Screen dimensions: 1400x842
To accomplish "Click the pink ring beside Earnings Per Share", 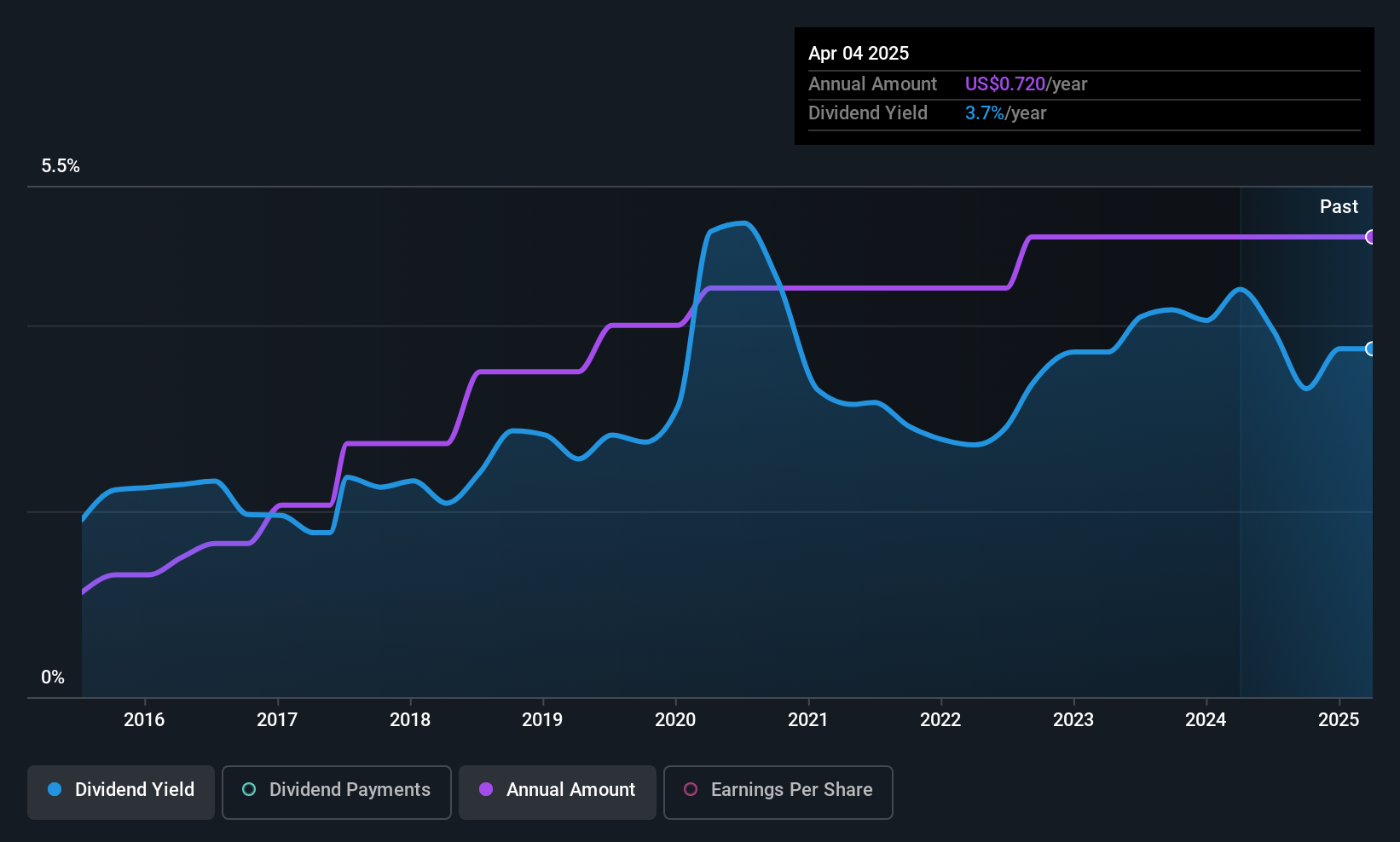I will pos(691,790).
